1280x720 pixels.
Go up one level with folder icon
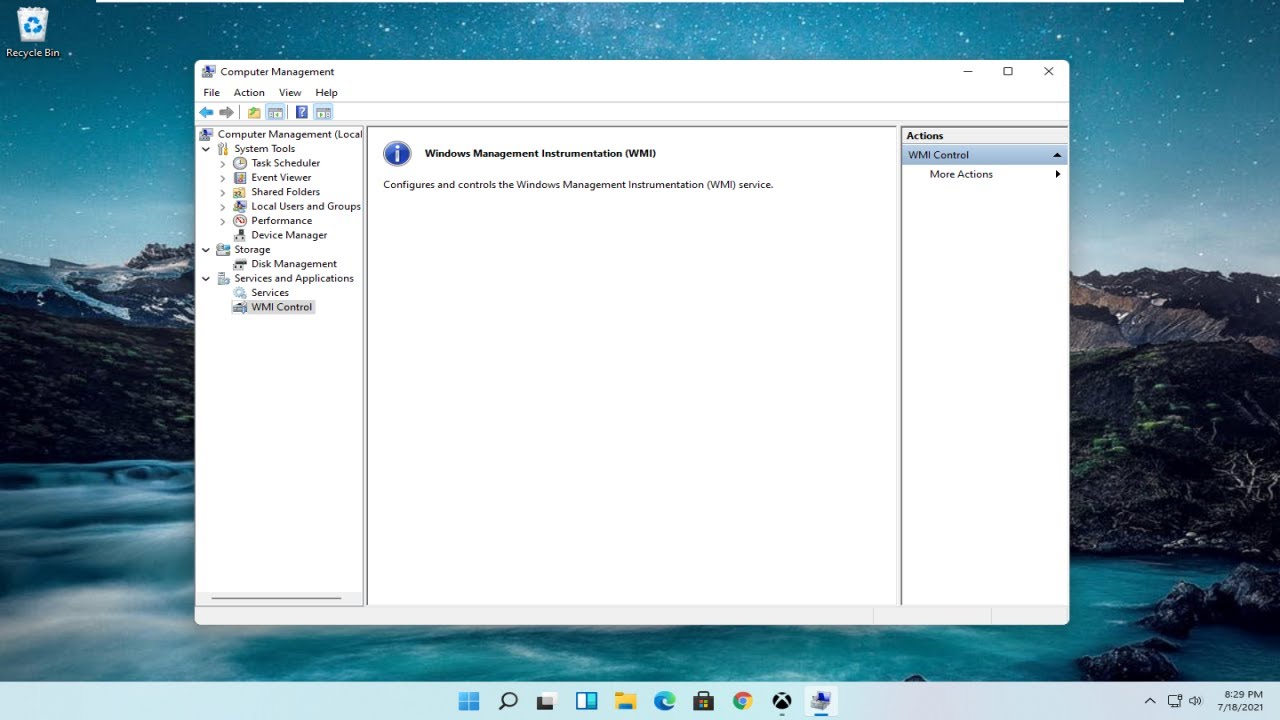pos(254,112)
